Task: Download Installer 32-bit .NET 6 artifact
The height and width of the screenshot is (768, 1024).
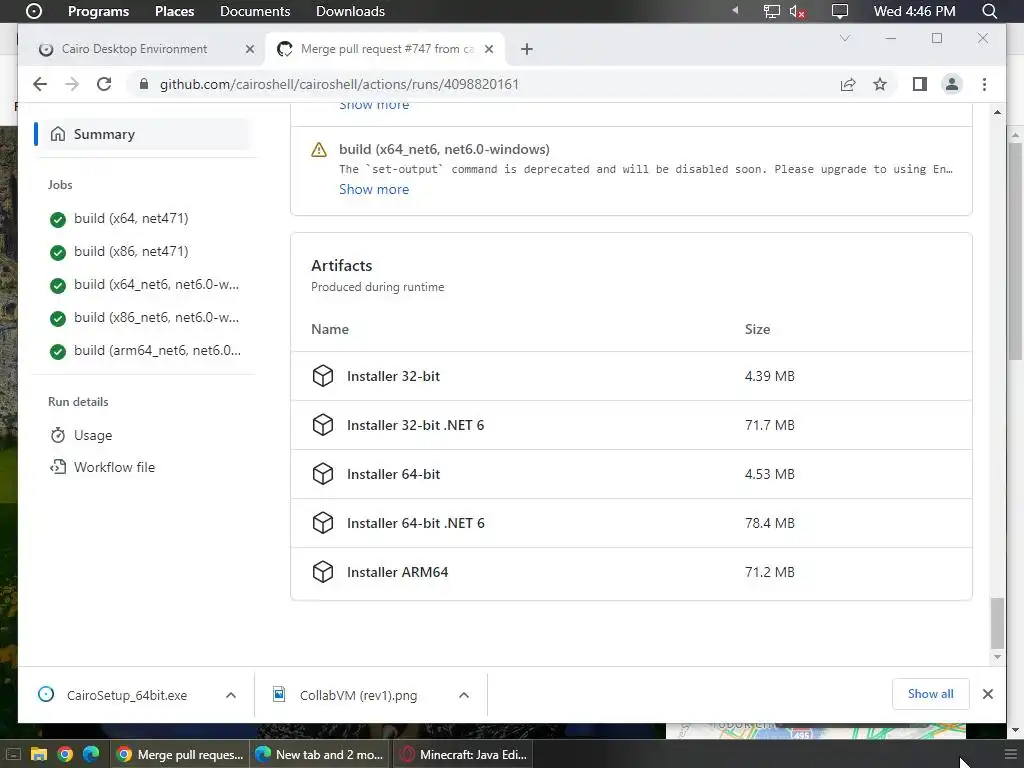Action: [x=415, y=425]
